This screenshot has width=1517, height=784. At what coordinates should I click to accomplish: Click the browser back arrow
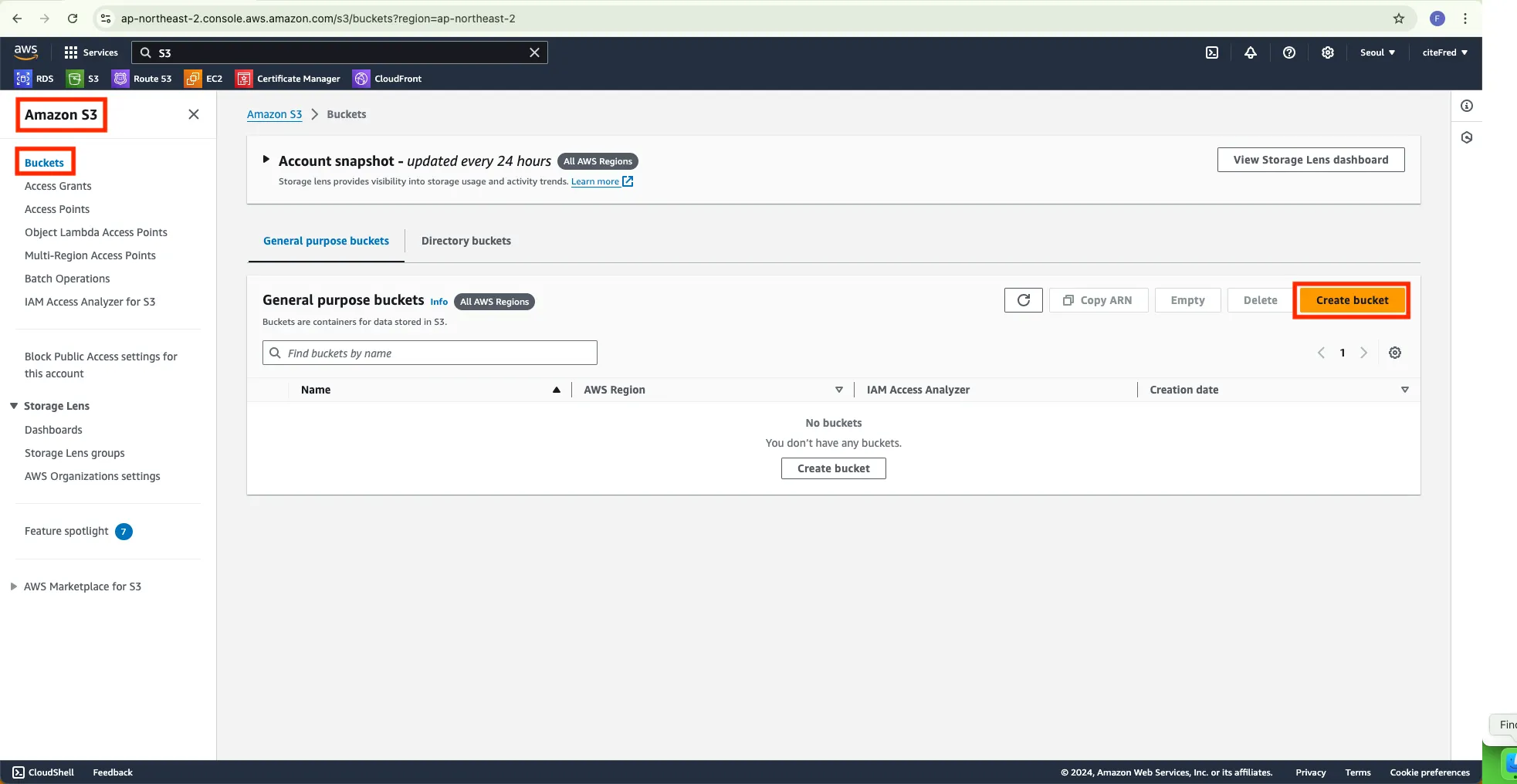click(x=17, y=19)
